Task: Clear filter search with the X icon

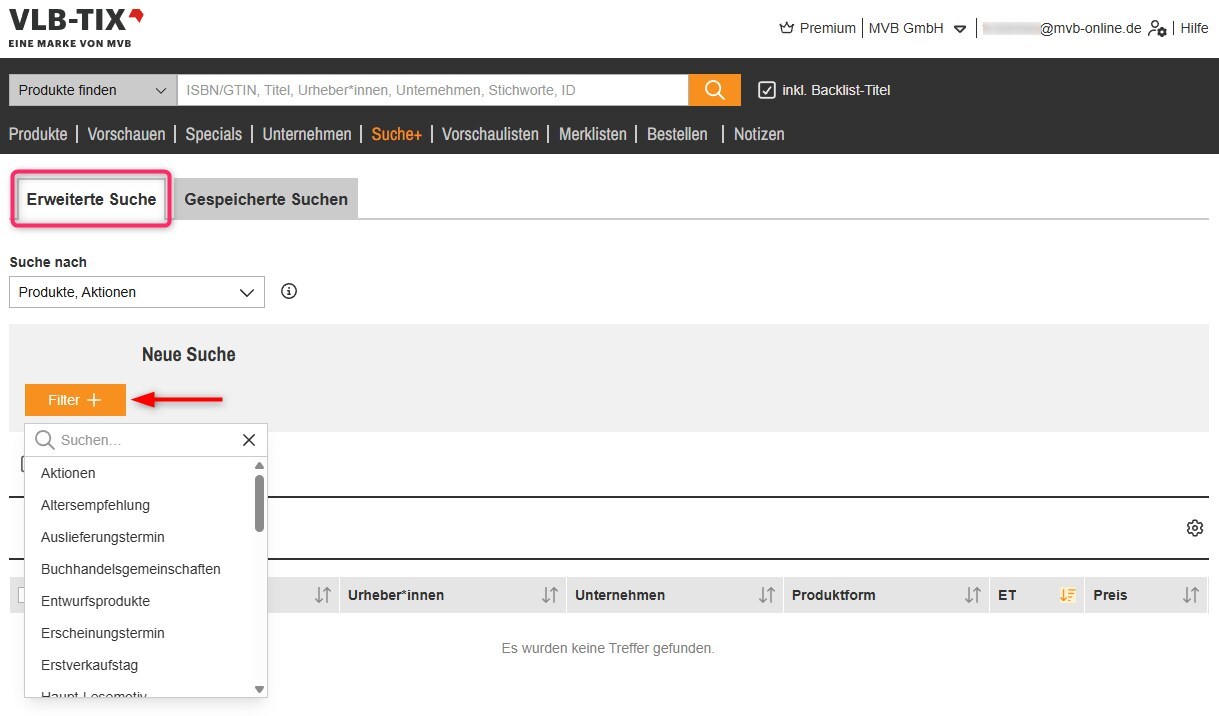Action: point(249,440)
